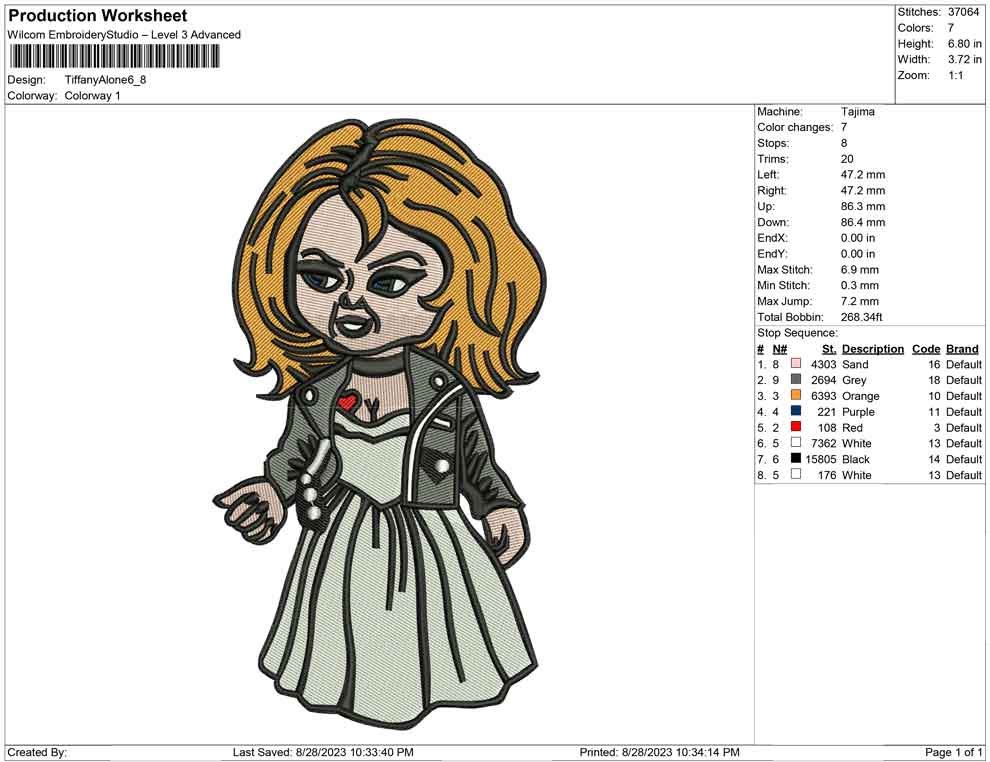Click the Min Stitch value '0.3 mm'

[x=859, y=285]
